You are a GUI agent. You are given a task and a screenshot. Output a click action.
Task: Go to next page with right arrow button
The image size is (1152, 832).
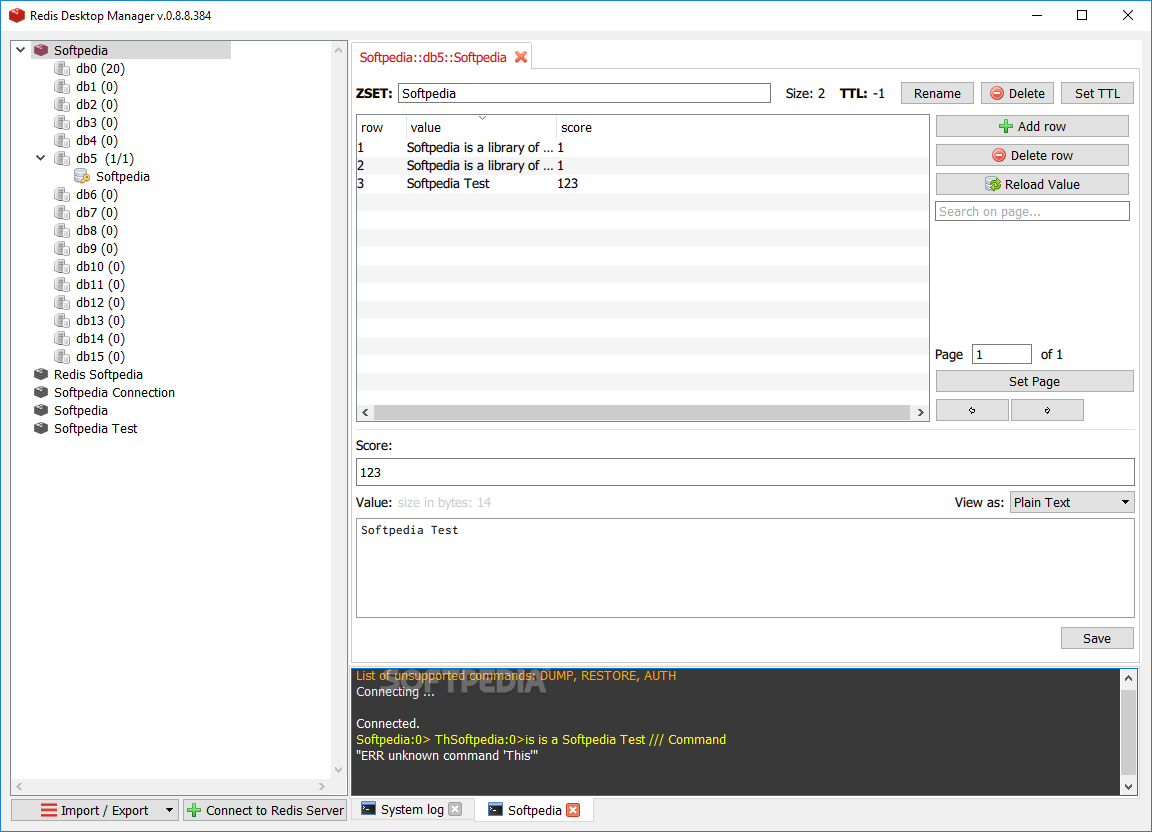click(x=1047, y=410)
